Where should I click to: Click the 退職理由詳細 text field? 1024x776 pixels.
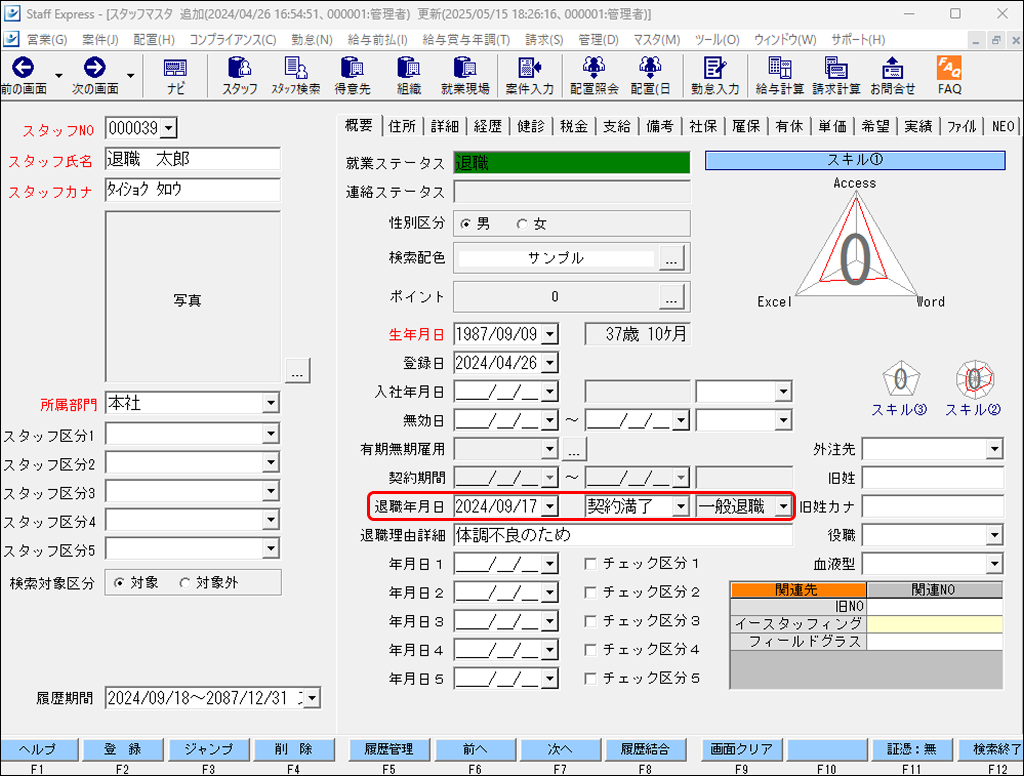[623, 535]
